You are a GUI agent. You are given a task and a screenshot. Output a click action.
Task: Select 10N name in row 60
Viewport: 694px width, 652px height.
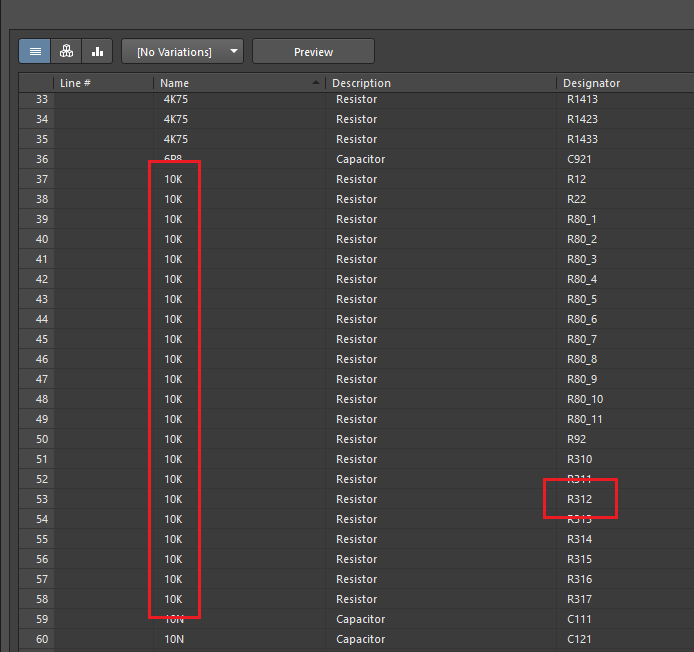(174, 639)
